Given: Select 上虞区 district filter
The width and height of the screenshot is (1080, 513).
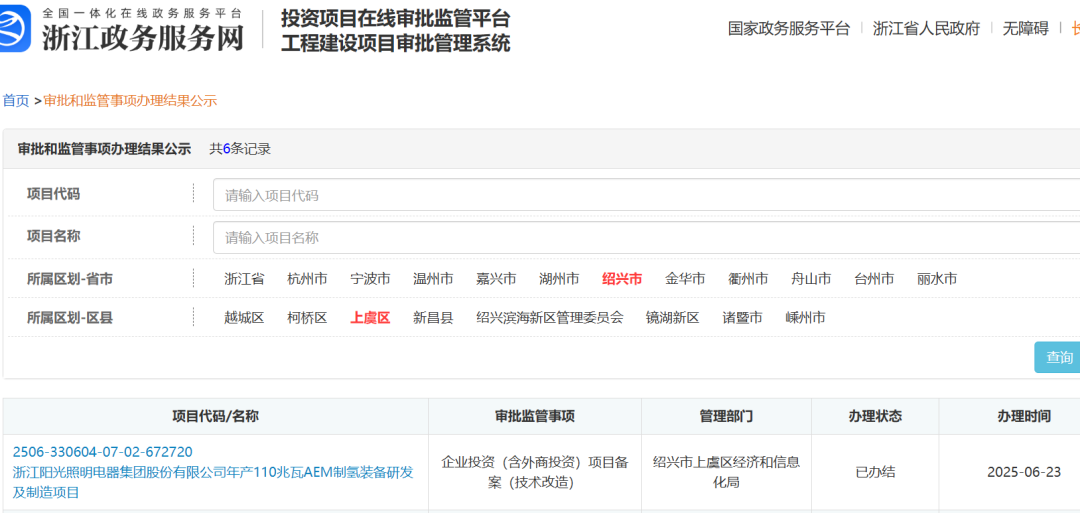Looking at the screenshot, I should (x=370, y=318).
